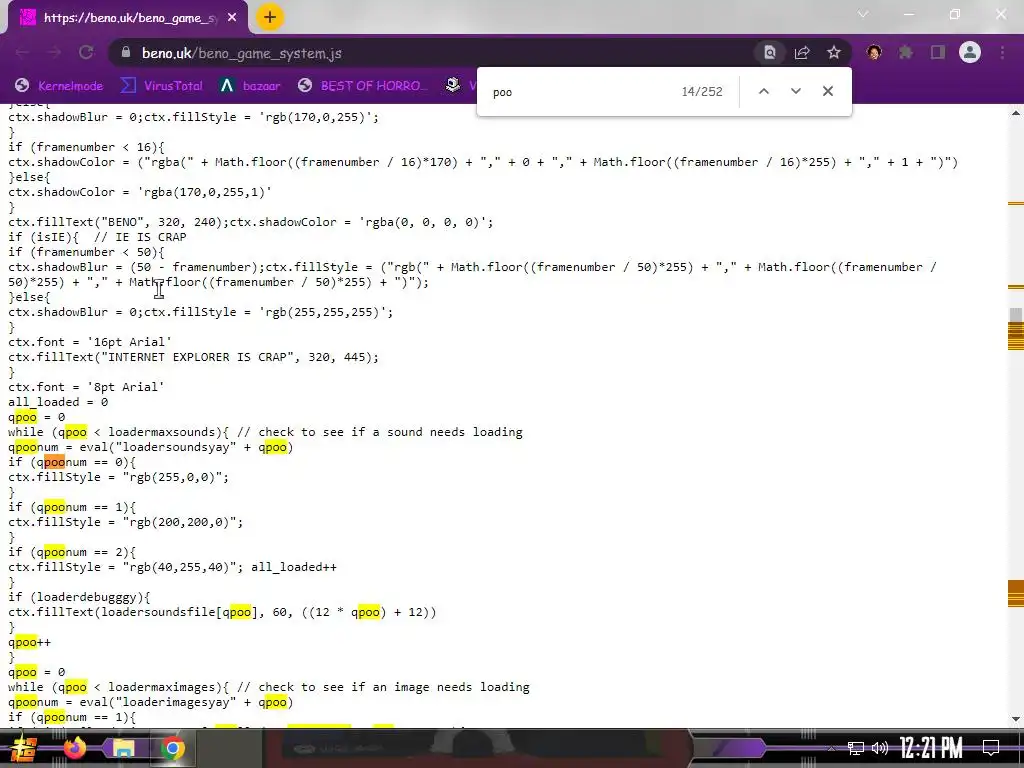The width and height of the screenshot is (1024, 768).
Task: Share this page using the share icon
Action: pyautogui.click(x=802, y=53)
